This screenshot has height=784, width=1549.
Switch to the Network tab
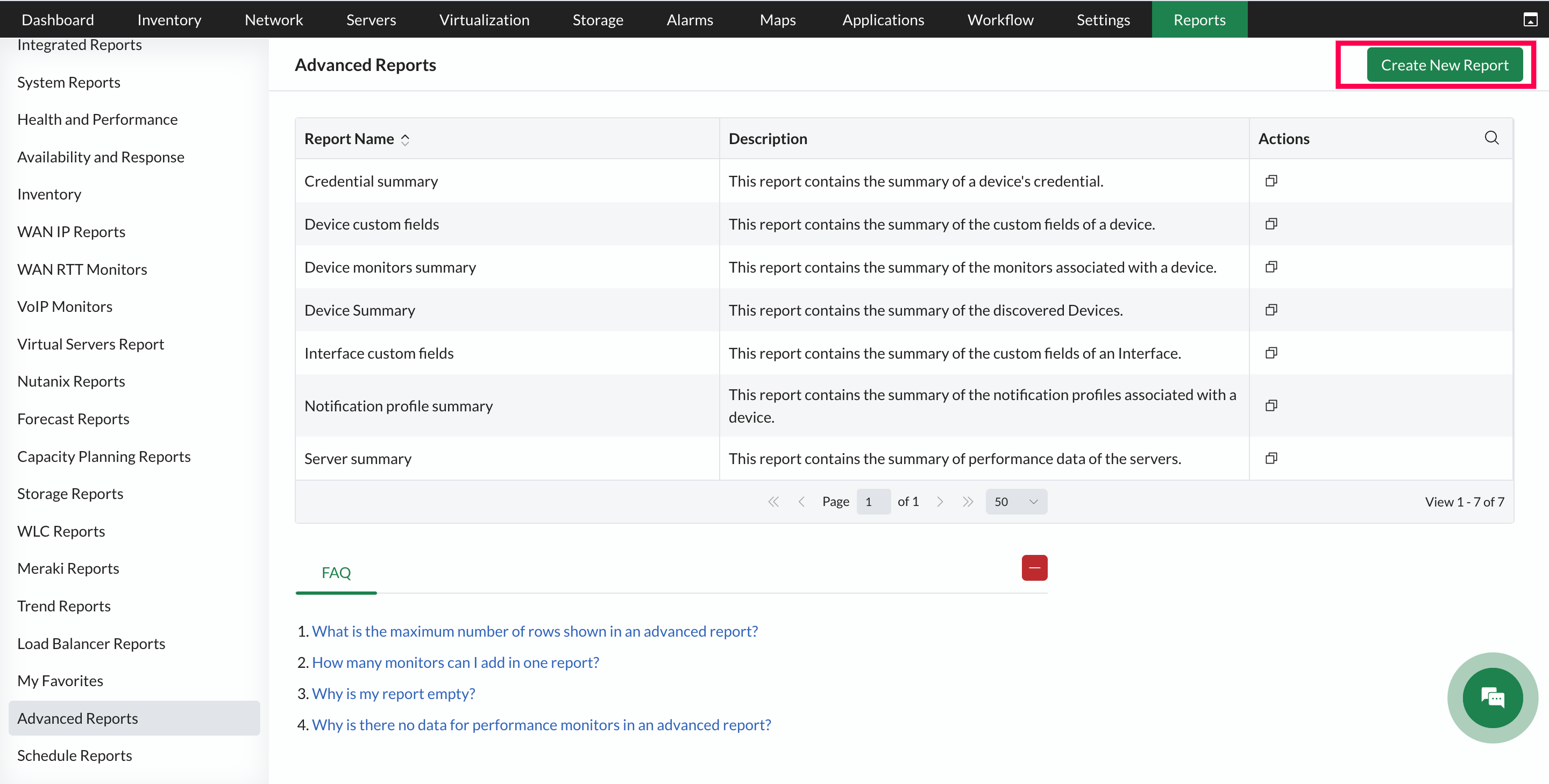coord(274,20)
